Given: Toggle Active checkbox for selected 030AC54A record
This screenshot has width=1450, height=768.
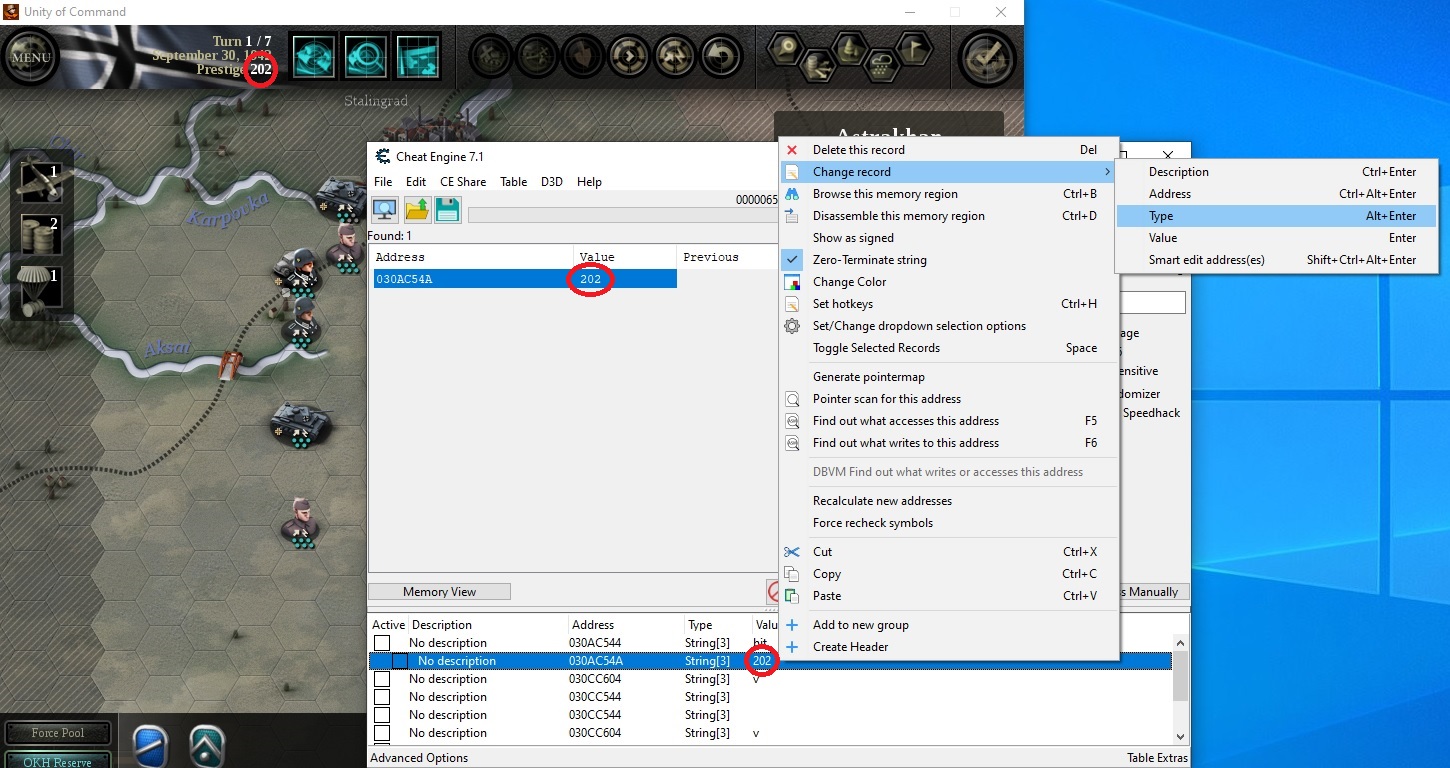Looking at the screenshot, I should (400, 661).
